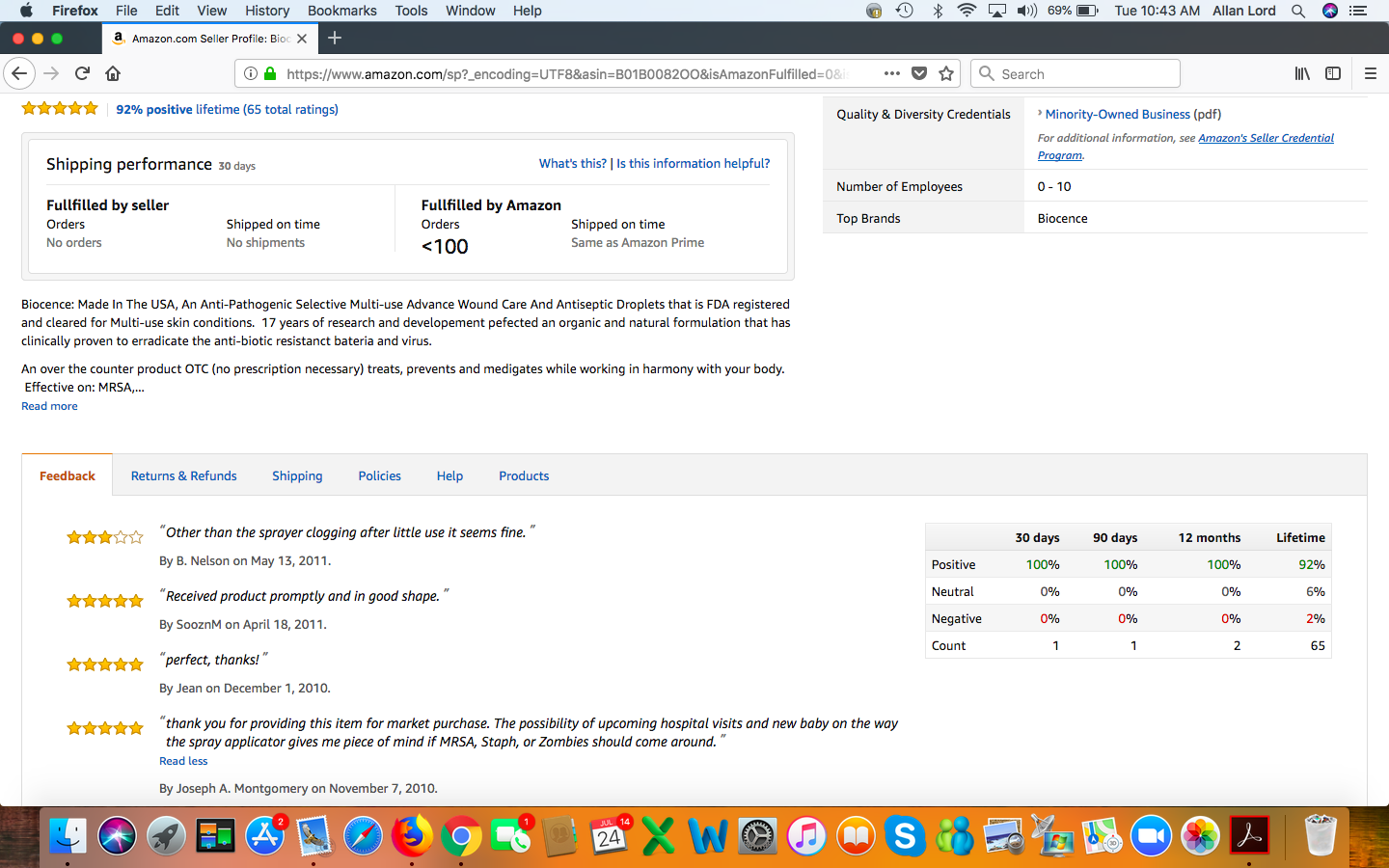1389x868 pixels.
Task: Open the Firefox hamburger menu
Action: pyautogui.click(x=1370, y=73)
